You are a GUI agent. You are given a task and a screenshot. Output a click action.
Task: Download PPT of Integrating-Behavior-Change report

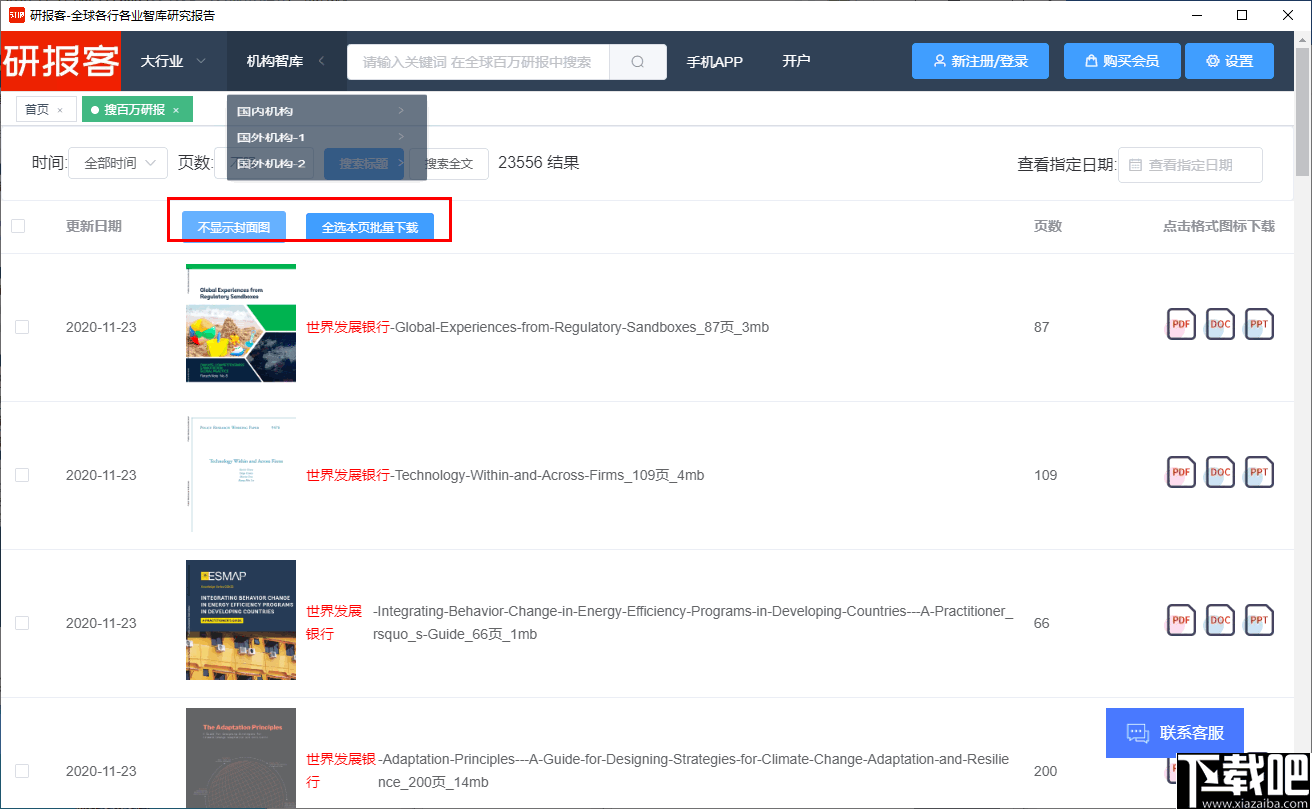1259,620
